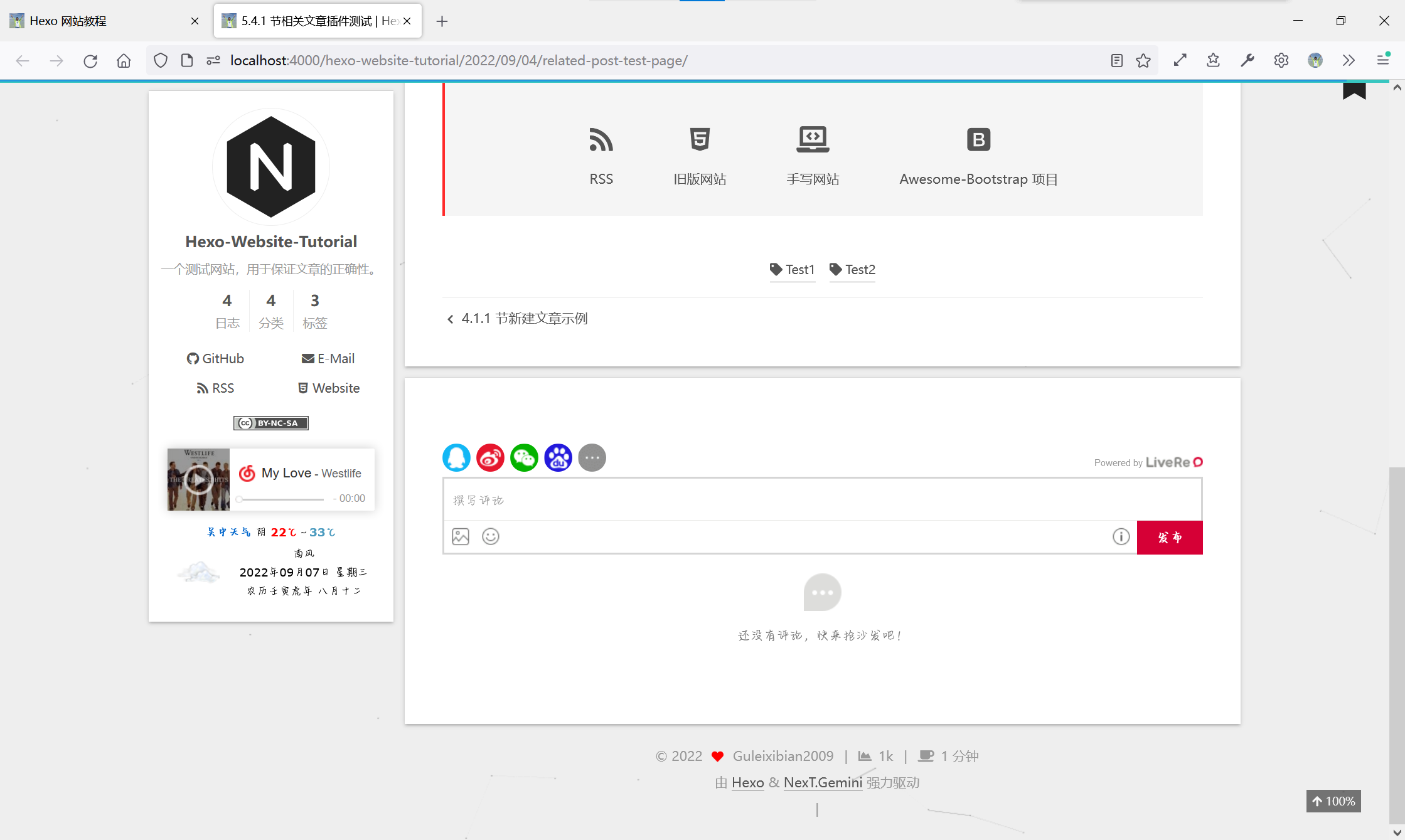Click the RSS icon in post body
The width and height of the screenshot is (1405, 840).
[x=601, y=140]
